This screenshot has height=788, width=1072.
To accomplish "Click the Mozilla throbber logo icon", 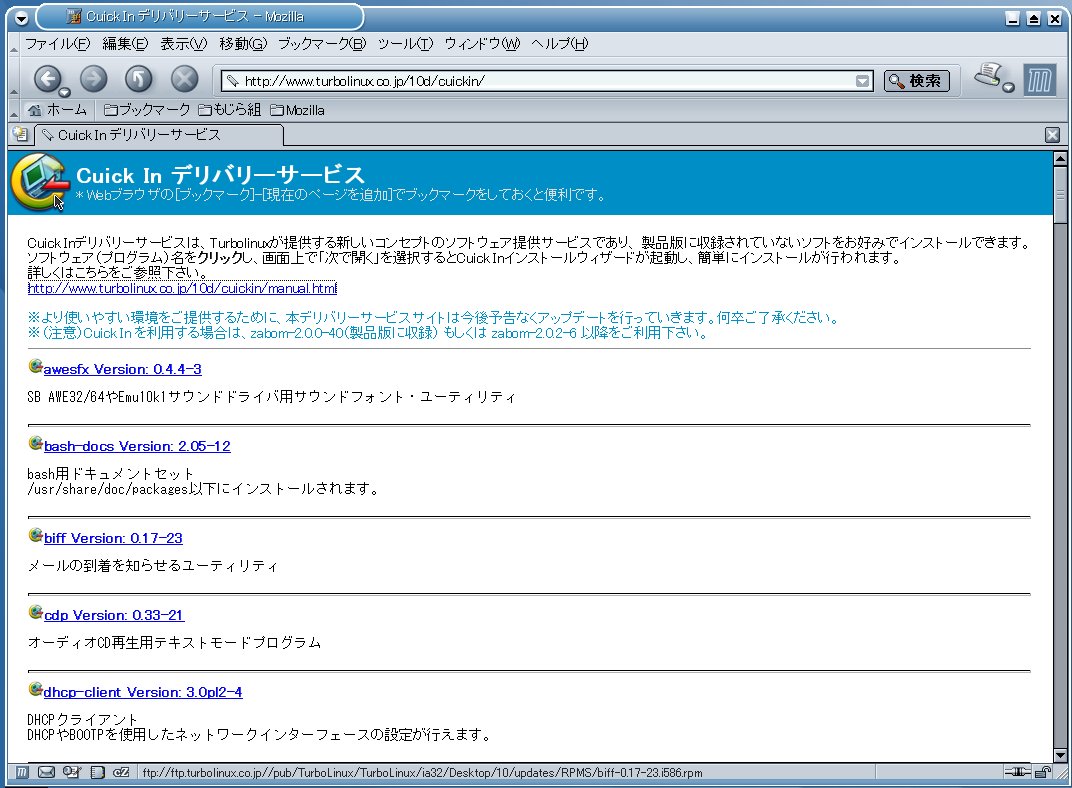I will (x=1040, y=80).
